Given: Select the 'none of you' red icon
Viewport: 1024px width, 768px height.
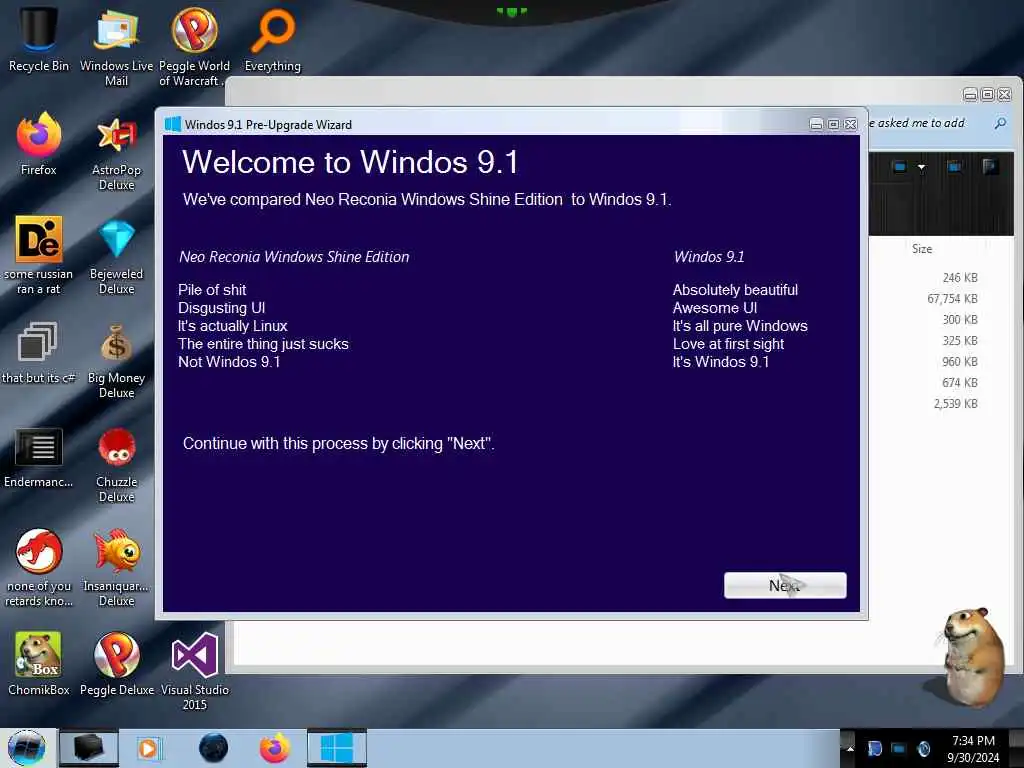Looking at the screenshot, I should (x=39, y=567).
